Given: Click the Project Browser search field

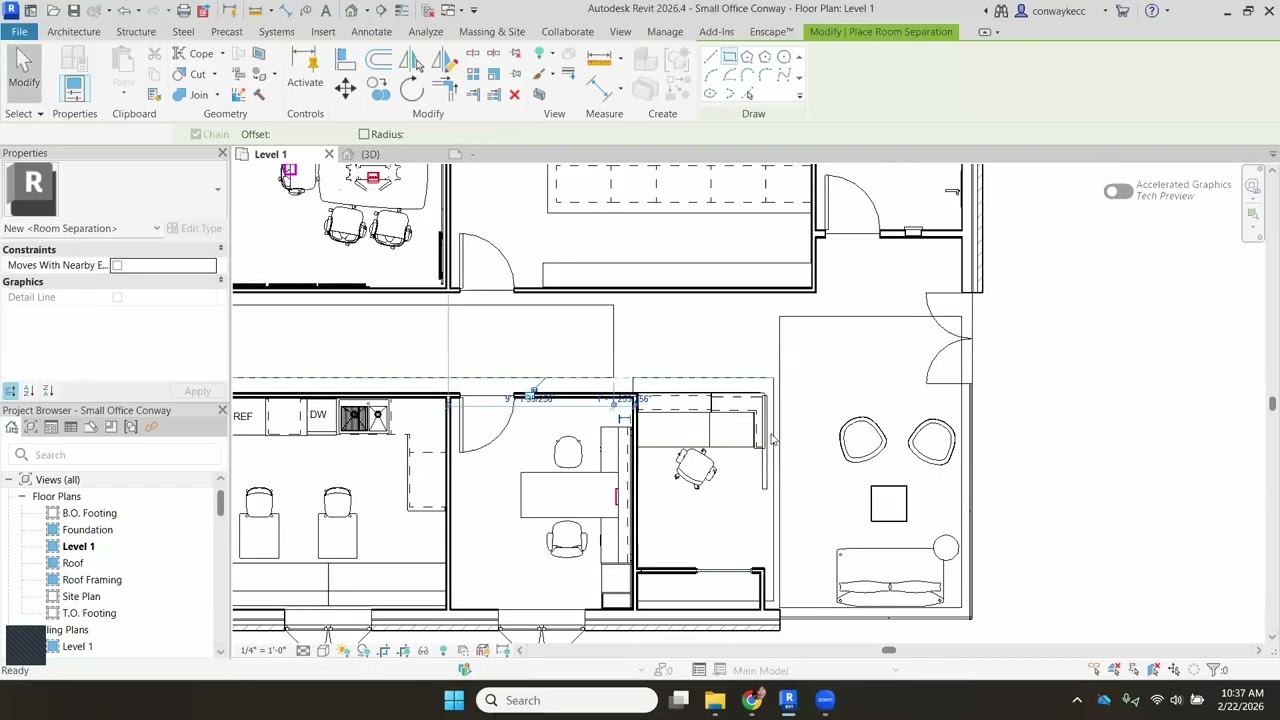Looking at the screenshot, I should tap(115, 455).
